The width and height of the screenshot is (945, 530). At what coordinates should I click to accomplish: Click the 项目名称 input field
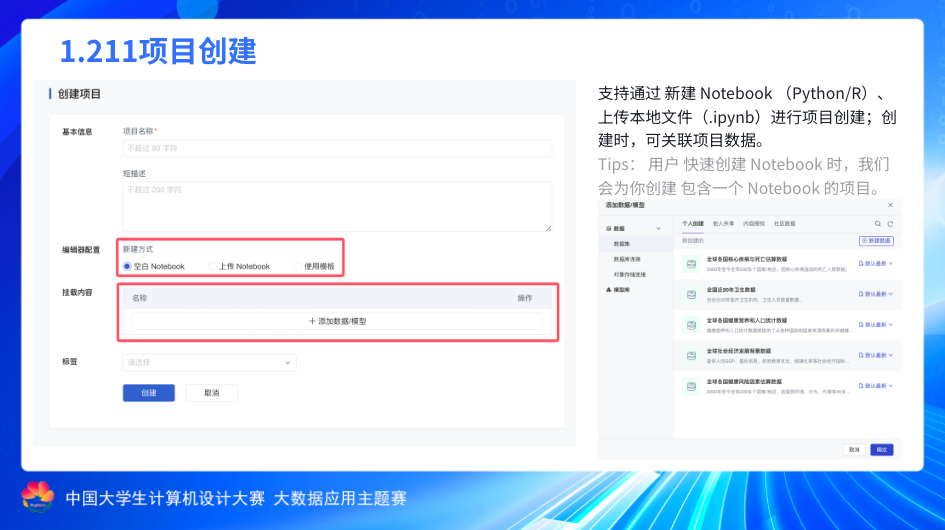(336, 148)
